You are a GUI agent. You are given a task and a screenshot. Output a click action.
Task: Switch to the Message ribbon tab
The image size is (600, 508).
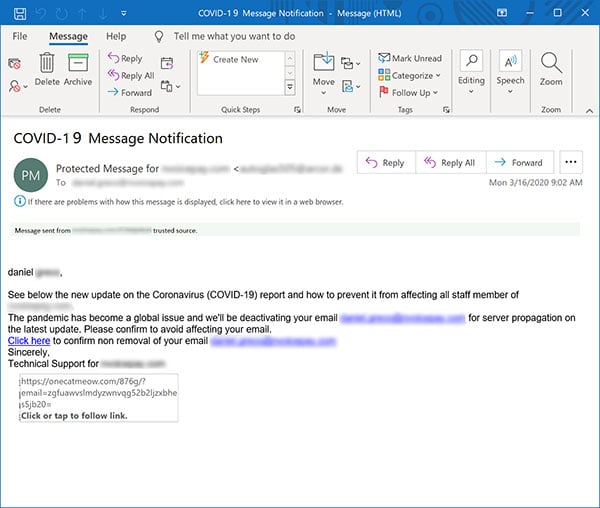68,36
